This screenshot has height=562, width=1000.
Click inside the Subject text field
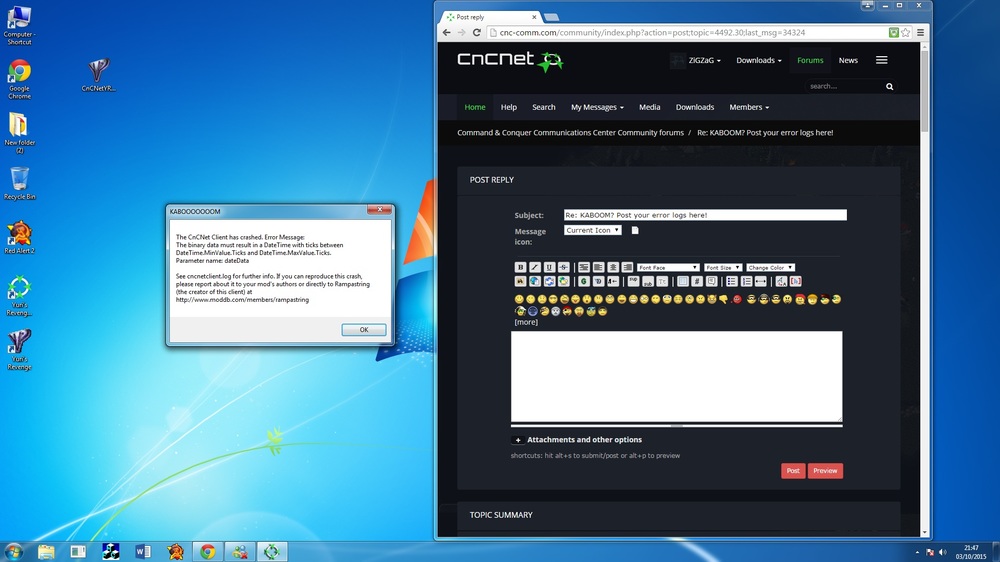(x=705, y=215)
